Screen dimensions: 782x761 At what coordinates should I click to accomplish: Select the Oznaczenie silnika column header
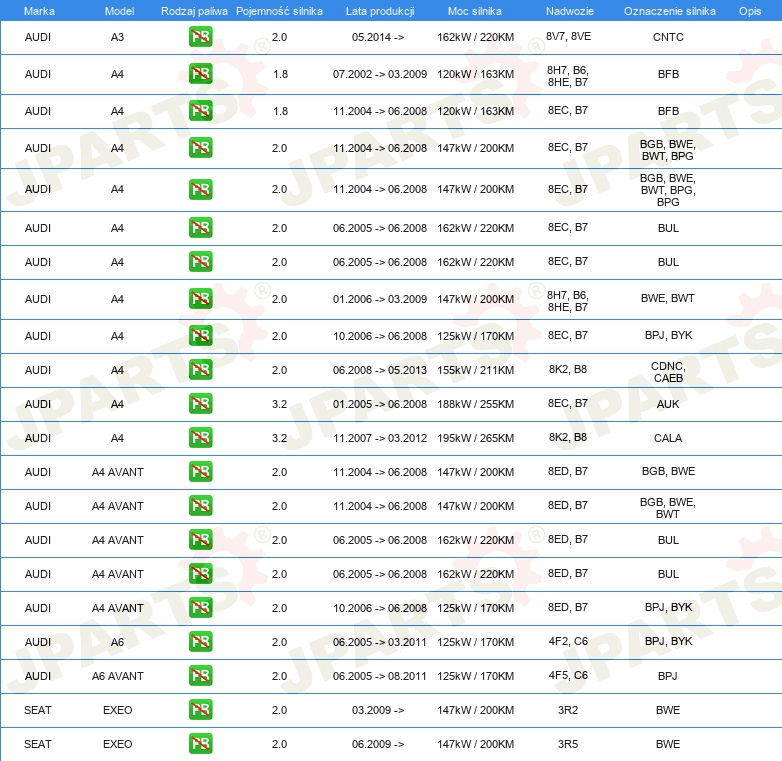coord(670,11)
